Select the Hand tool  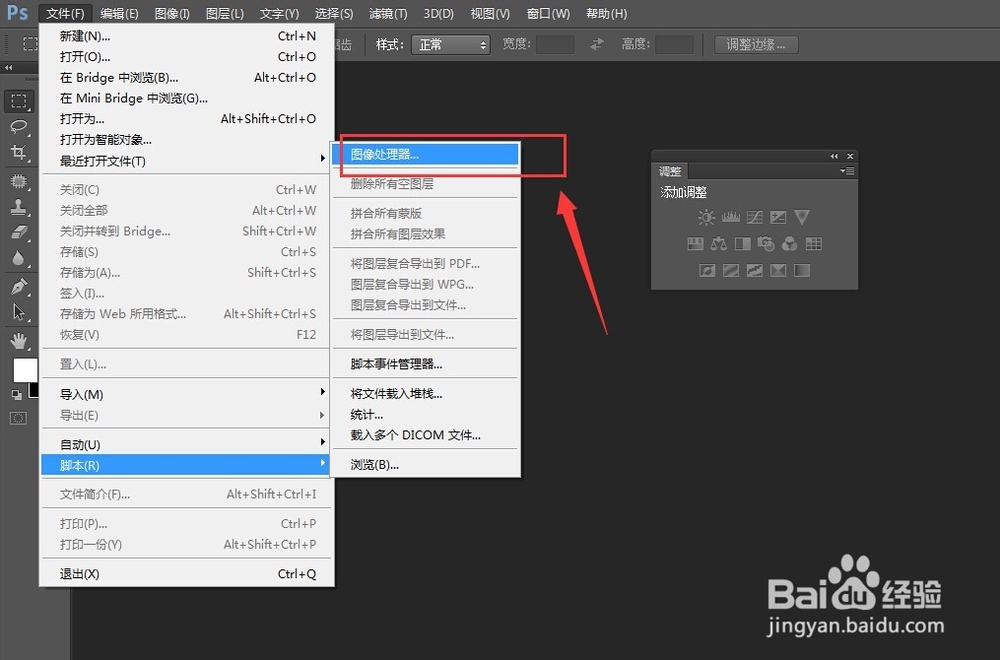[19, 341]
